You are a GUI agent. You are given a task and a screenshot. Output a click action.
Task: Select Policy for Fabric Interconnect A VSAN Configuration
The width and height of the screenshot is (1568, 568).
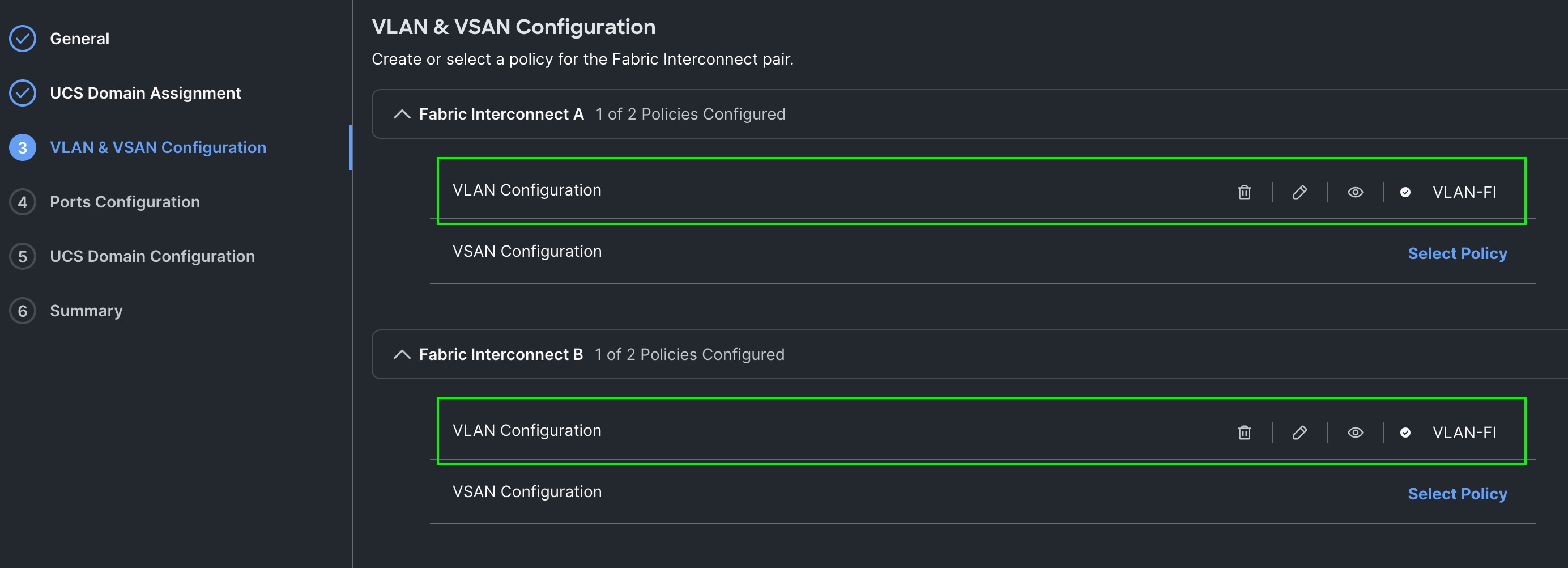coord(1457,253)
